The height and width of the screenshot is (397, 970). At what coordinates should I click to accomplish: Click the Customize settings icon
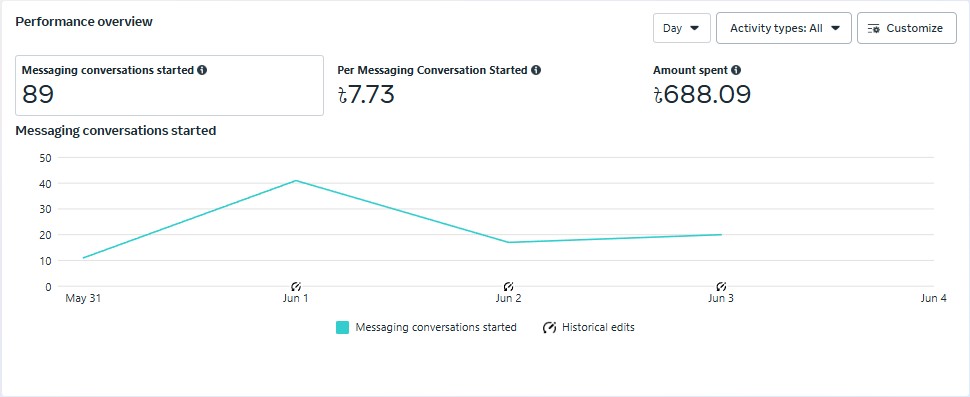coord(873,28)
